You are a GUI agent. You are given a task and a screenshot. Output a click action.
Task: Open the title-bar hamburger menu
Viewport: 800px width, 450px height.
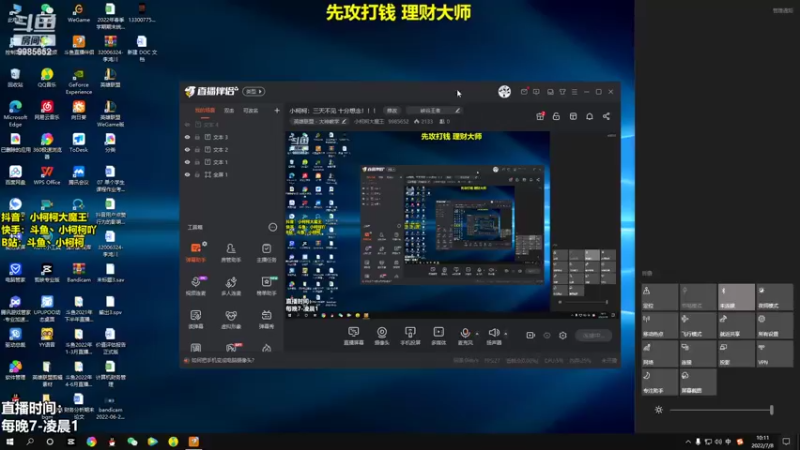click(x=574, y=92)
